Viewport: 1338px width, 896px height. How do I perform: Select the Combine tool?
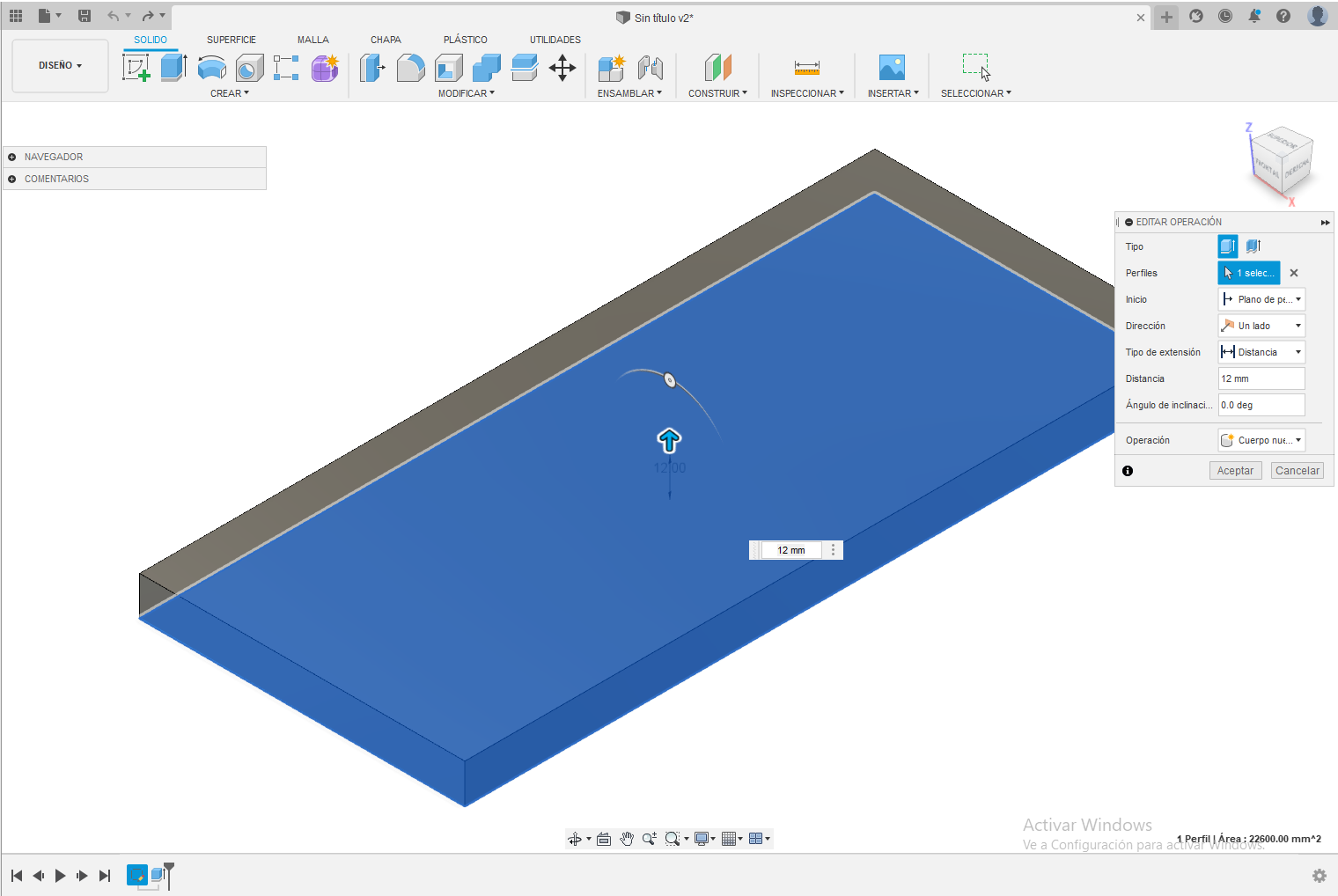tap(487, 68)
